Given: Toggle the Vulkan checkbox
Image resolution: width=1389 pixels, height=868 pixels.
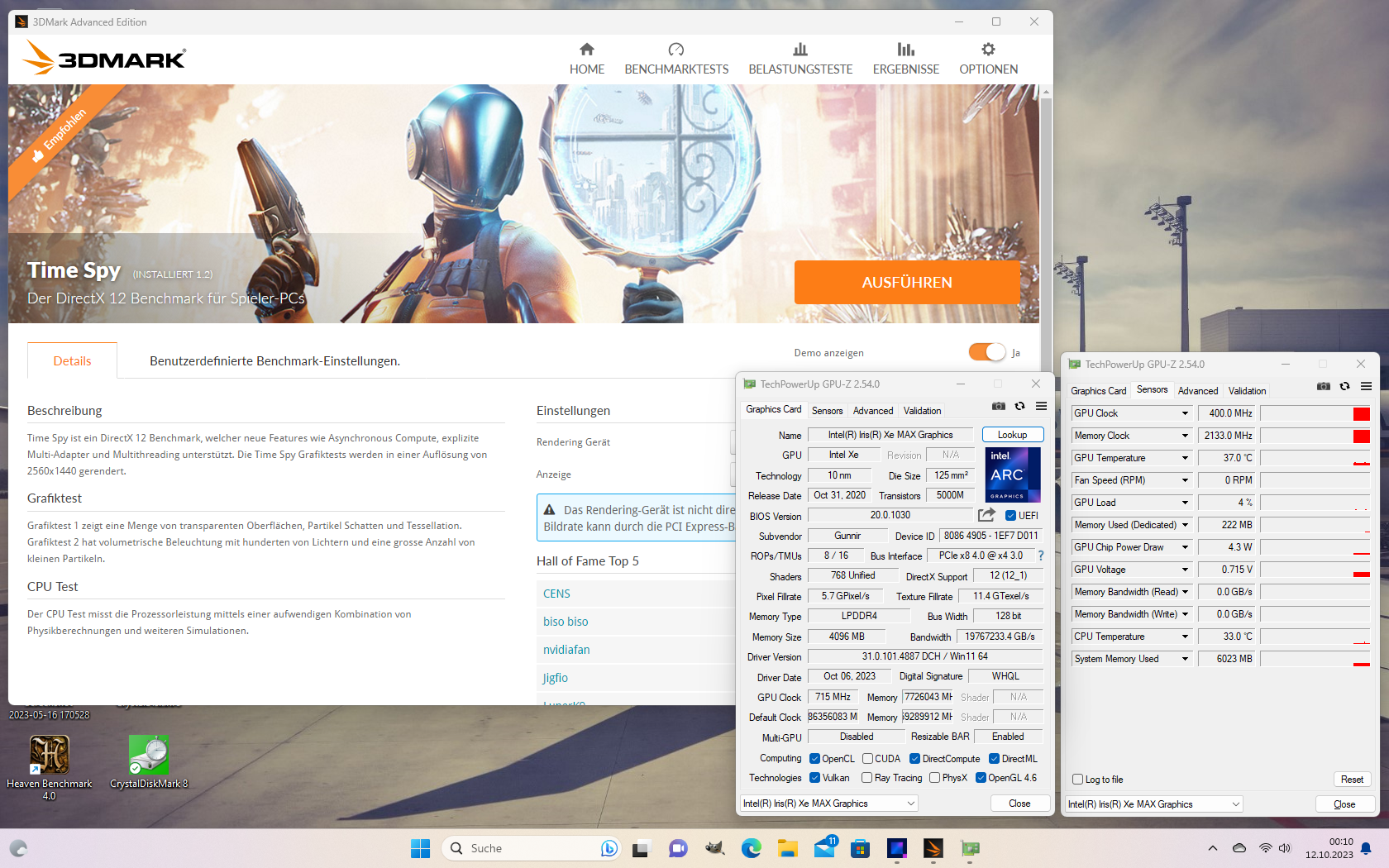Looking at the screenshot, I should pos(815,778).
